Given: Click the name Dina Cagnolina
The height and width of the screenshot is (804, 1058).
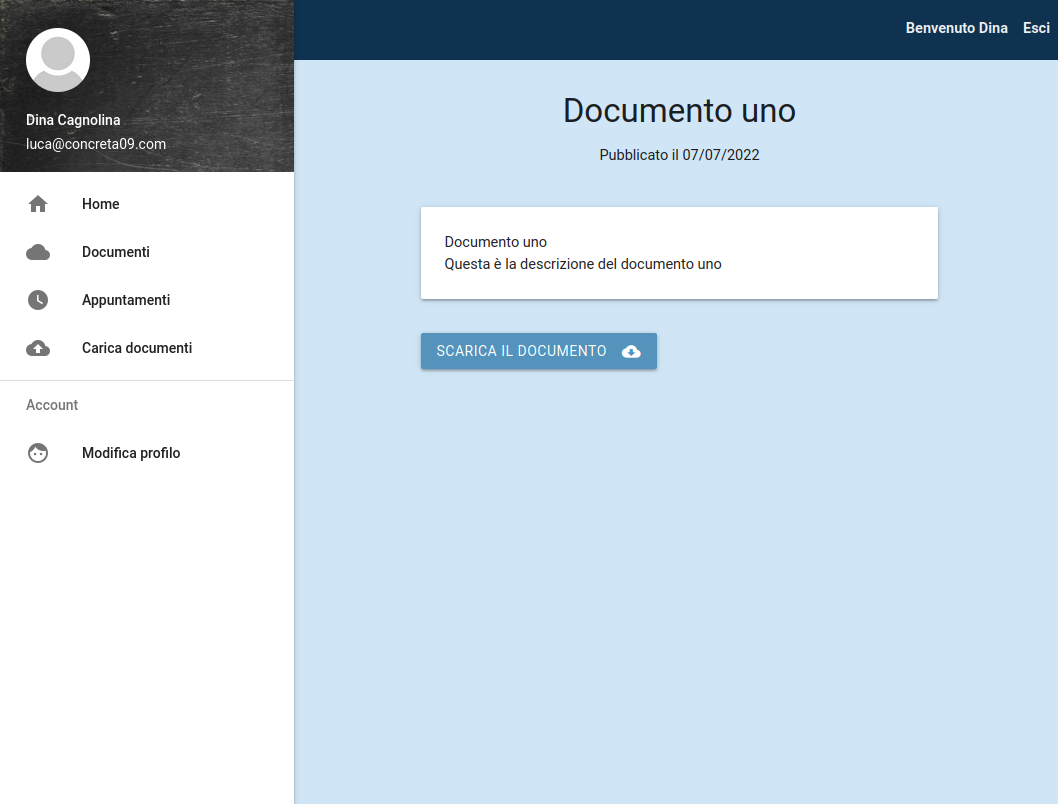Looking at the screenshot, I should coord(73,120).
